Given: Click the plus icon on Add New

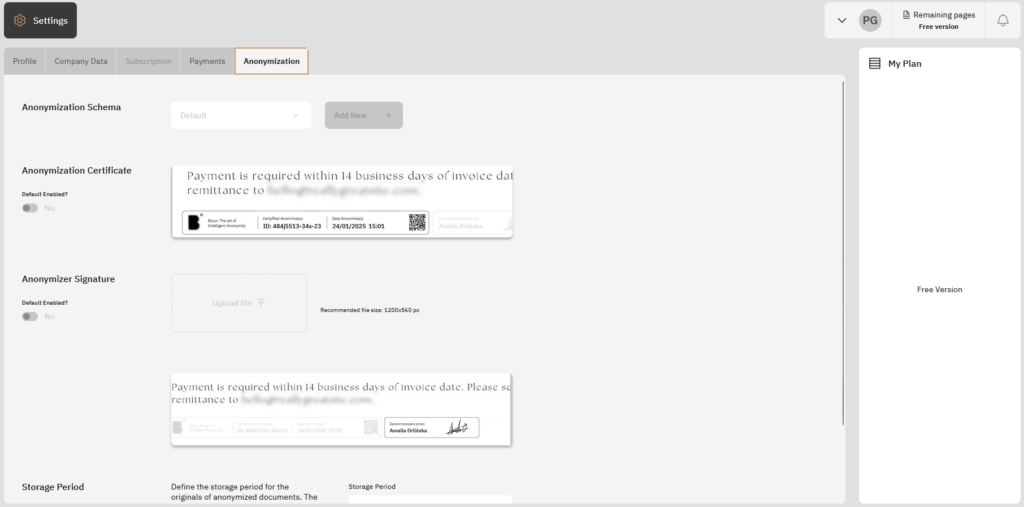Looking at the screenshot, I should (x=389, y=115).
